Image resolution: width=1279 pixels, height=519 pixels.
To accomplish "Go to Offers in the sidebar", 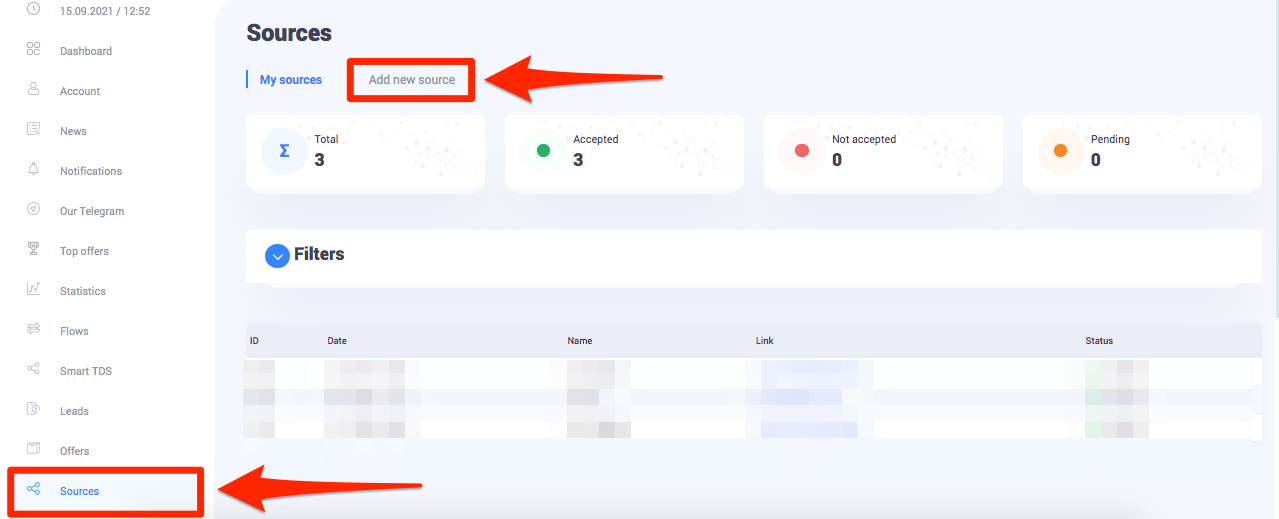I will pos(74,451).
